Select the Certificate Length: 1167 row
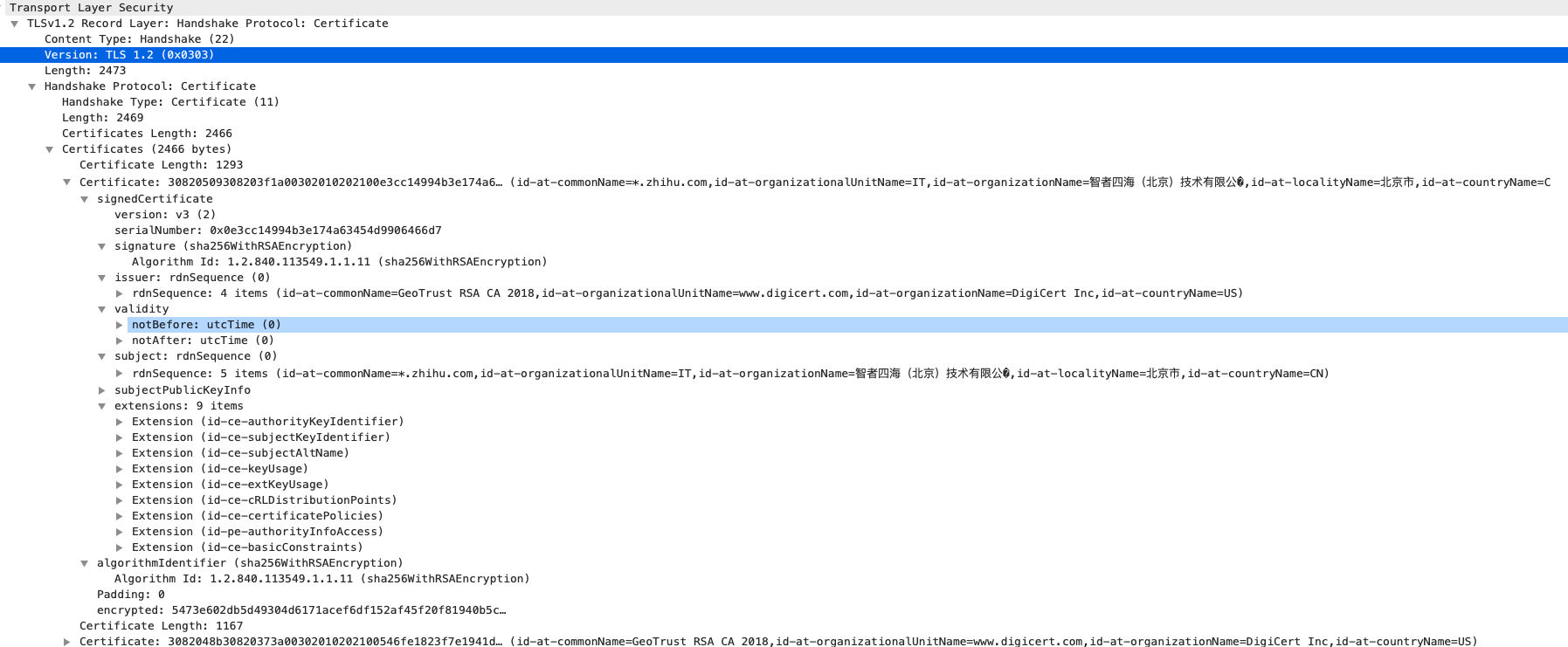1568x647 pixels. click(161, 626)
